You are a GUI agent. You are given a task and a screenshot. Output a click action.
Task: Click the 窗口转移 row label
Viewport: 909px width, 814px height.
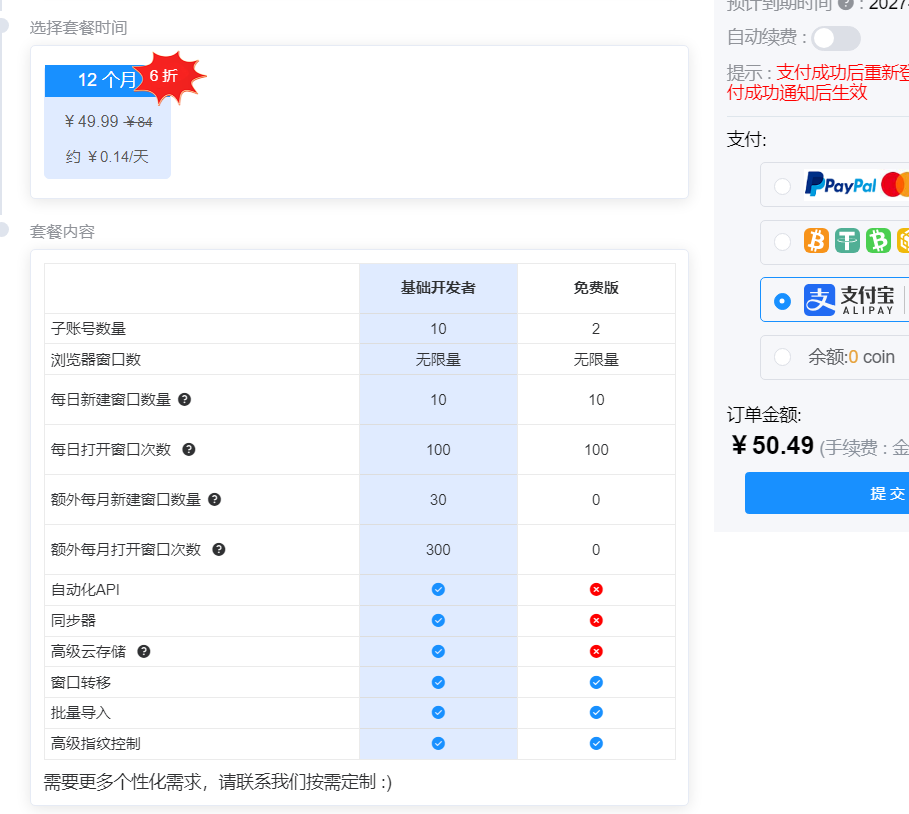[81, 682]
